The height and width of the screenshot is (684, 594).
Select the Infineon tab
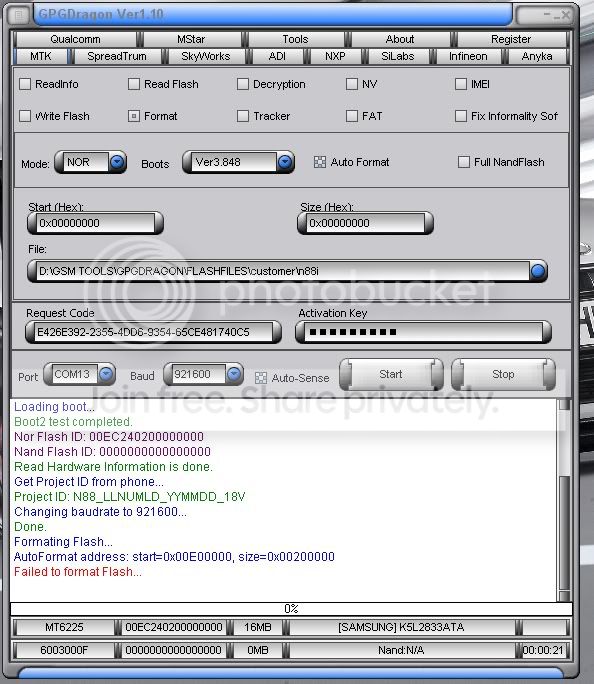[468, 56]
